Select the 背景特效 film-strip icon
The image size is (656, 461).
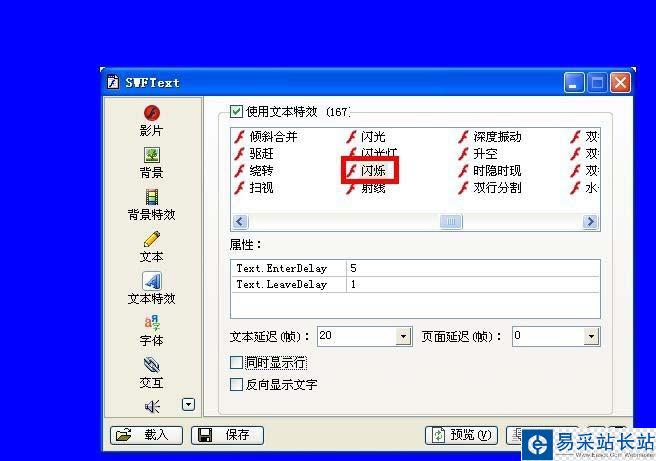pos(151,197)
